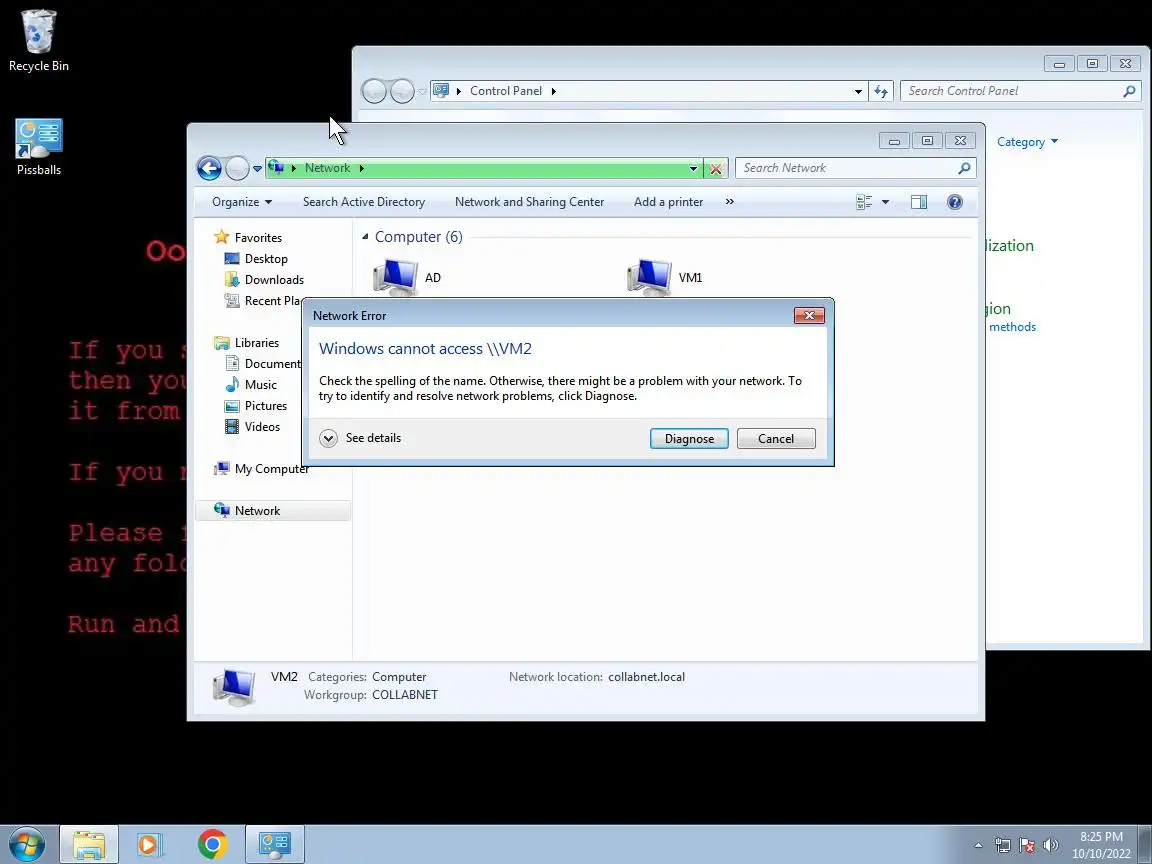Launch Windows Media Player from the taskbar
Image resolution: width=1152 pixels, height=864 pixels.
click(x=149, y=845)
